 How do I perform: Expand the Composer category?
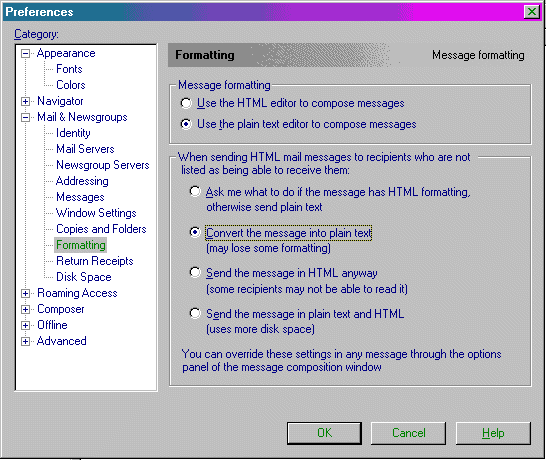25,310
